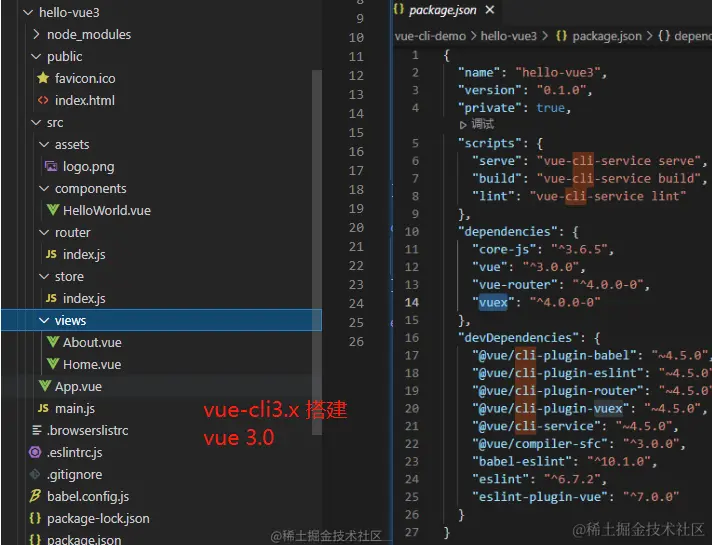The height and width of the screenshot is (545, 712).
Task: Click the package-lock.json braces icon
Action: 35,518
